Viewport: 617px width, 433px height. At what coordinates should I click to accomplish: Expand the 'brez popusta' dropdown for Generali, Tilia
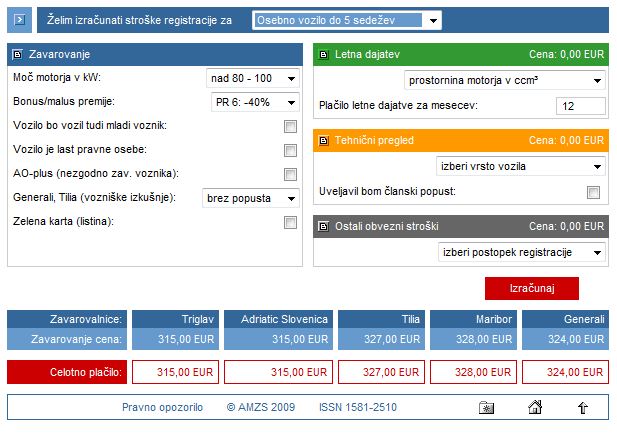[x=251, y=198]
